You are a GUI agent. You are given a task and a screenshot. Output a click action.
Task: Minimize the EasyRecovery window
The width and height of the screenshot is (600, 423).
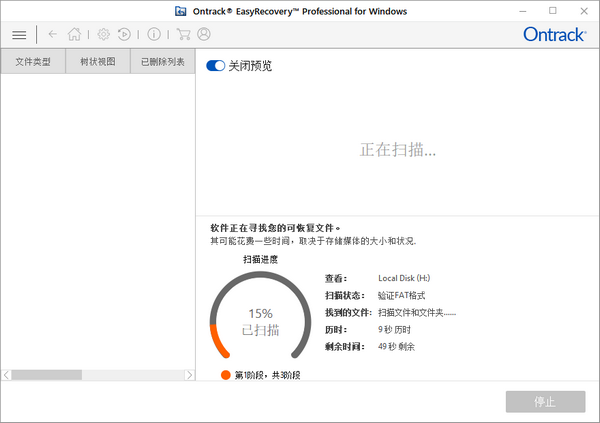[x=523, y=11]
